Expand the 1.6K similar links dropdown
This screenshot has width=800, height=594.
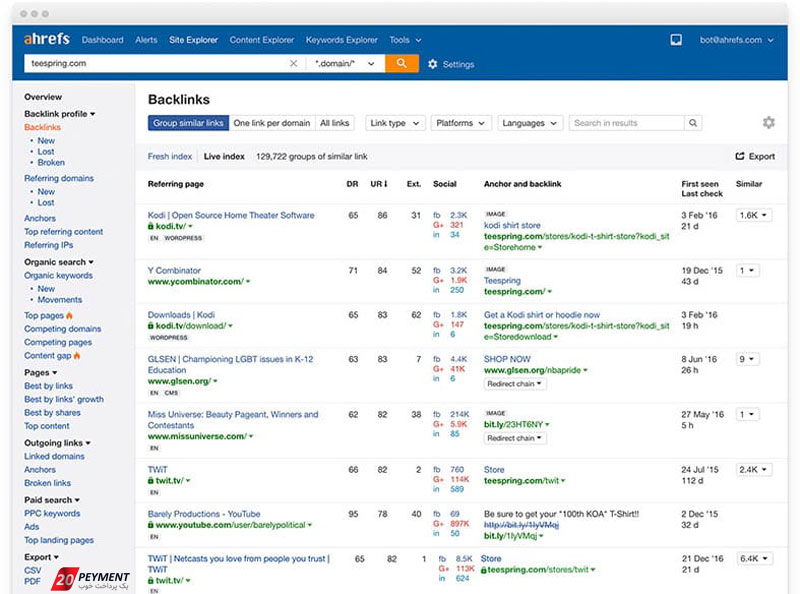(753, 215)
